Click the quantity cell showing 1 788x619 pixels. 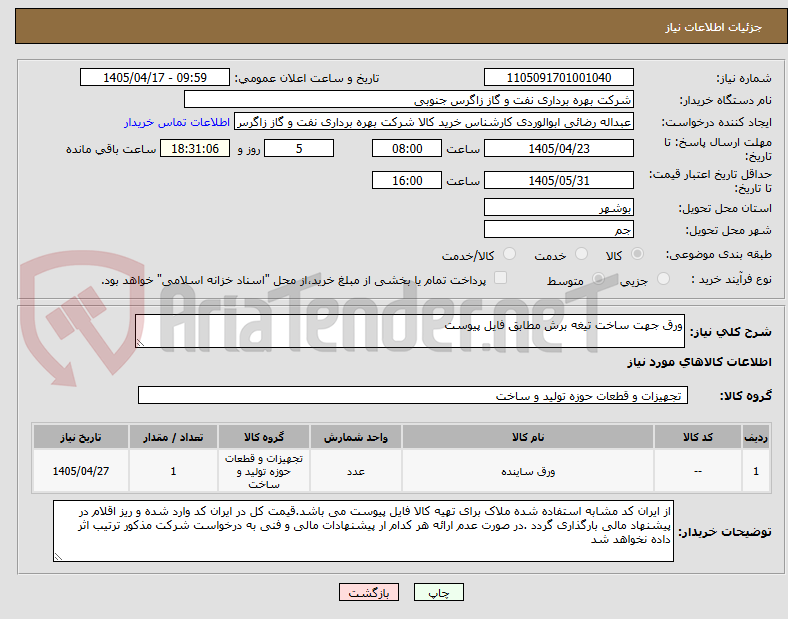click(x=173, y=471)
